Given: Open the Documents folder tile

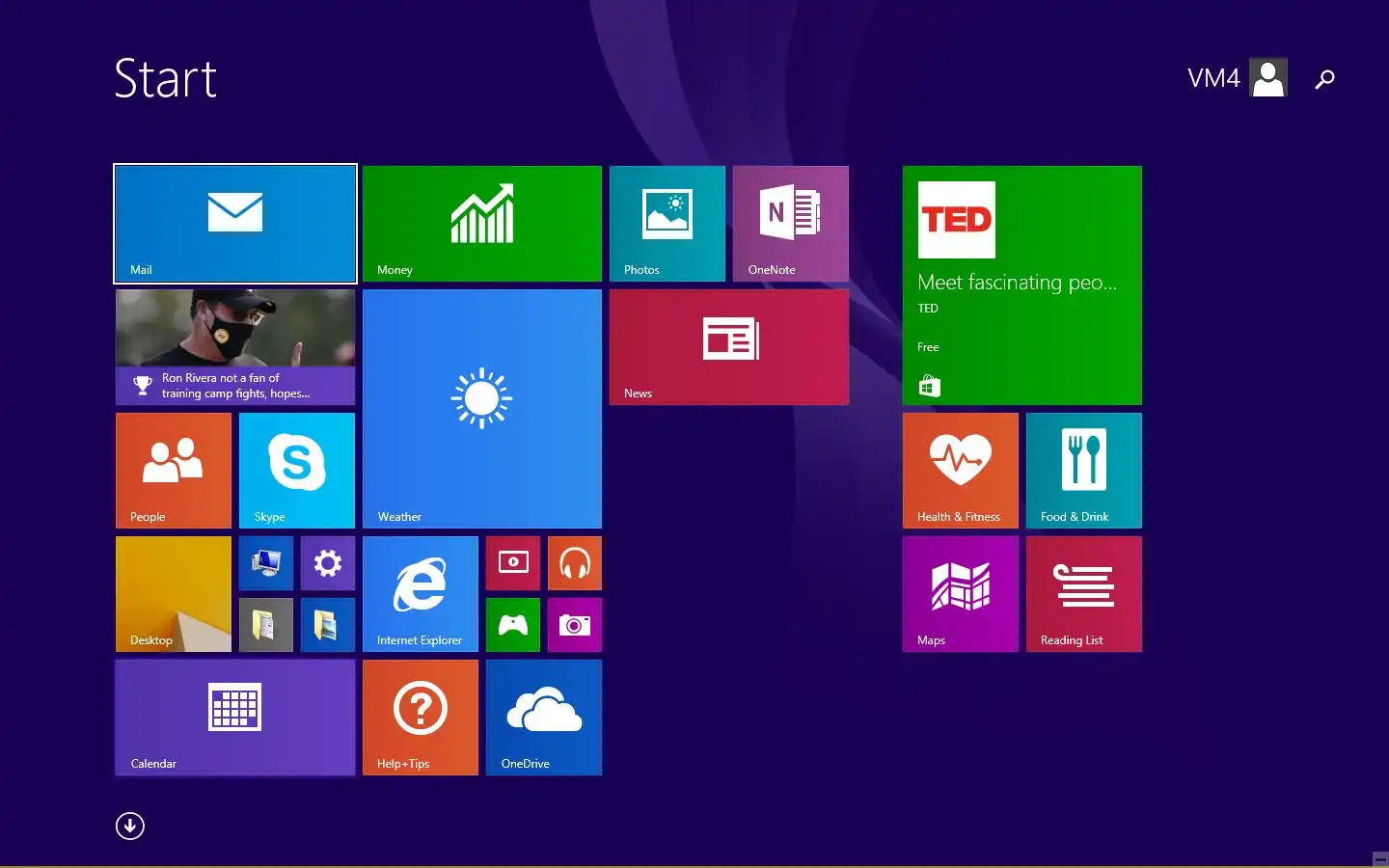Looking at the screenshot, I should click(266, 625).
